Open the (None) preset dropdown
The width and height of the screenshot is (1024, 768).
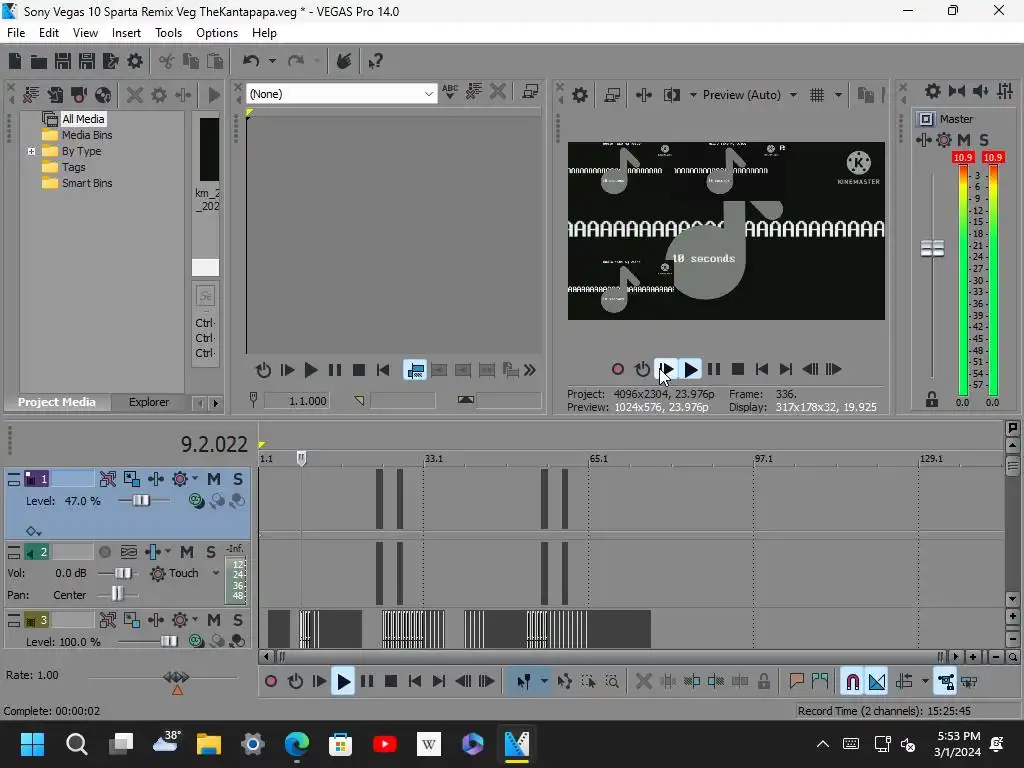(x=428, y=94)
